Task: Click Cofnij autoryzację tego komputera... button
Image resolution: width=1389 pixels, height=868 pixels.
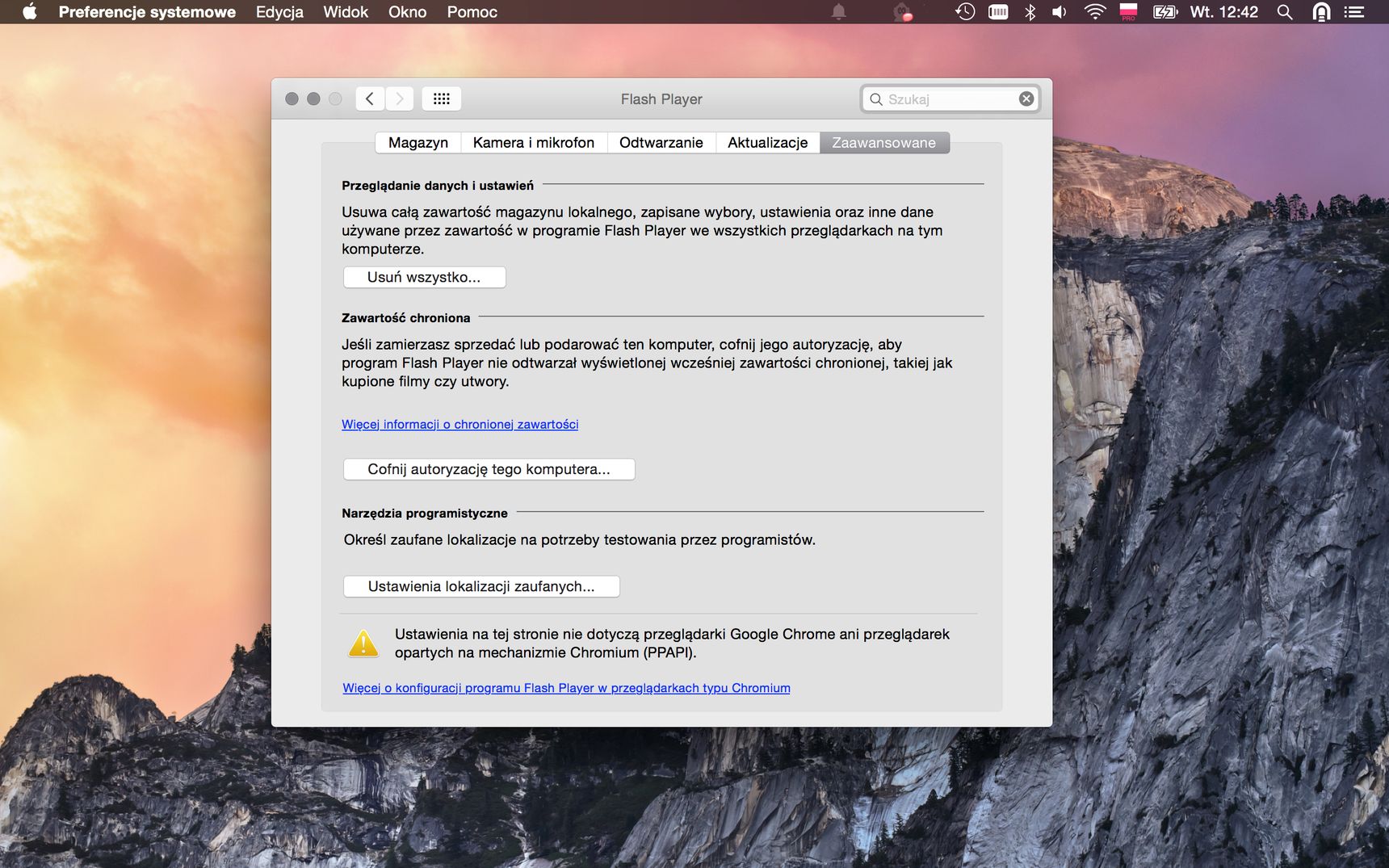Action: (489, 469)
